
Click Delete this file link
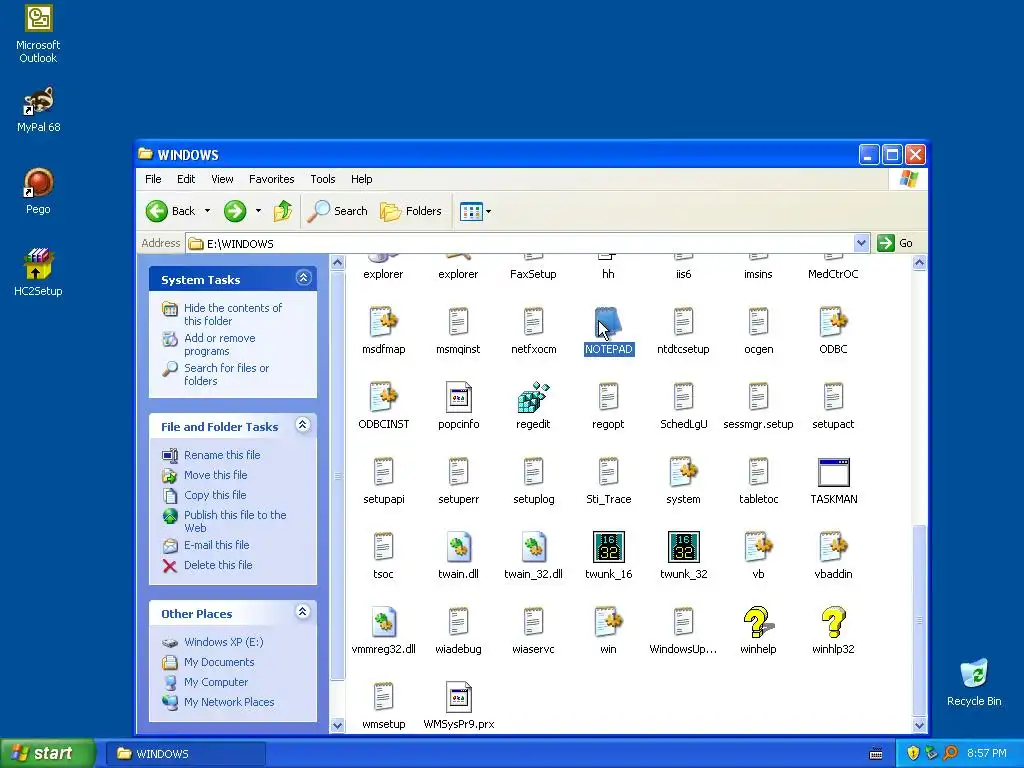click(217, 565)
